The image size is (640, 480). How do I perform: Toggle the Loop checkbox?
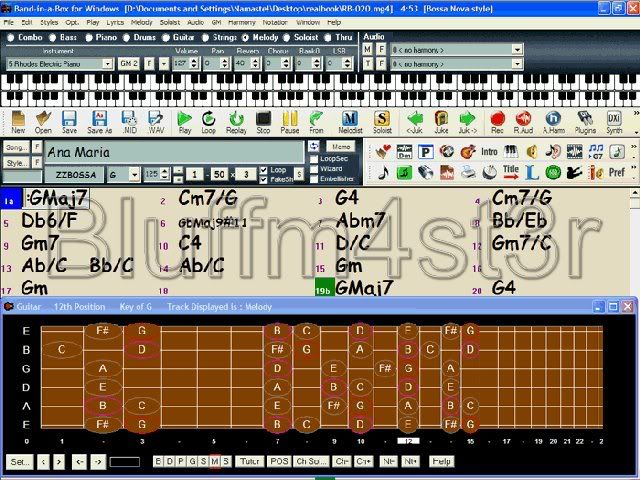coord(263,170)
